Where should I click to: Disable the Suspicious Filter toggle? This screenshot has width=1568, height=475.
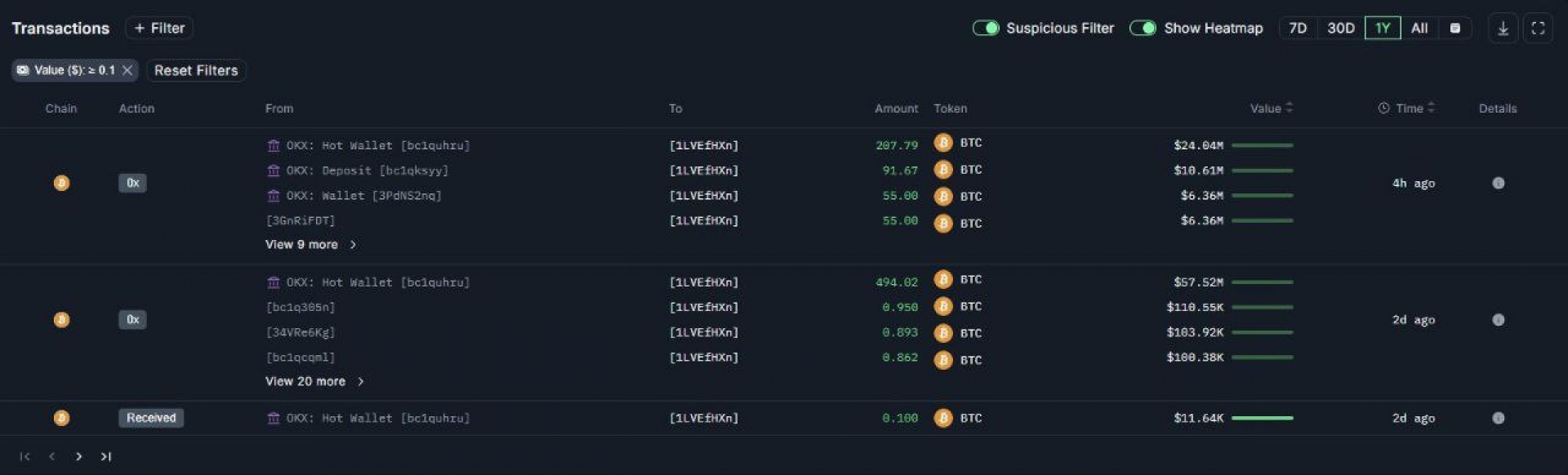click(986, 29)
